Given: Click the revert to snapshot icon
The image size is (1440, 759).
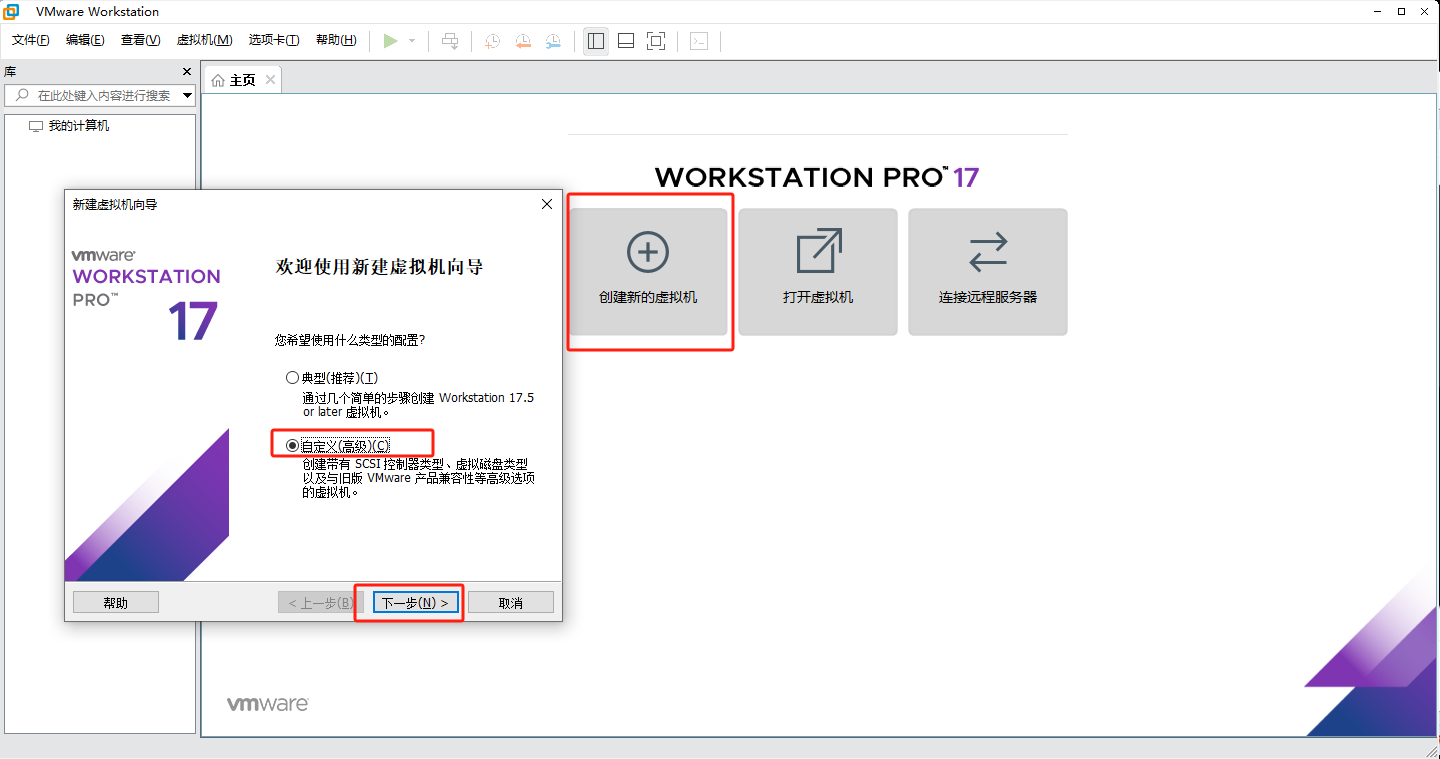Looking at the screenshot, I should click(523, 41).
